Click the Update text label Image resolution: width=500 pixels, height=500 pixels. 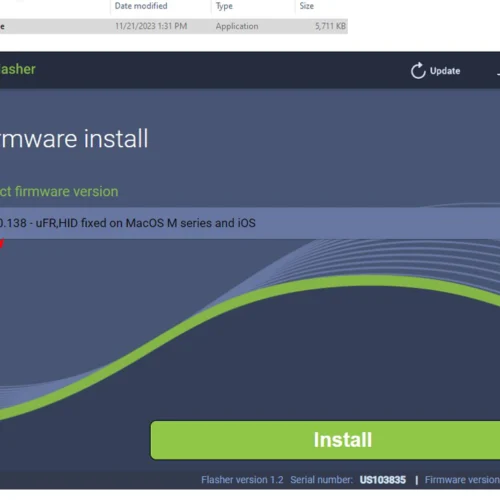point(445,71)
